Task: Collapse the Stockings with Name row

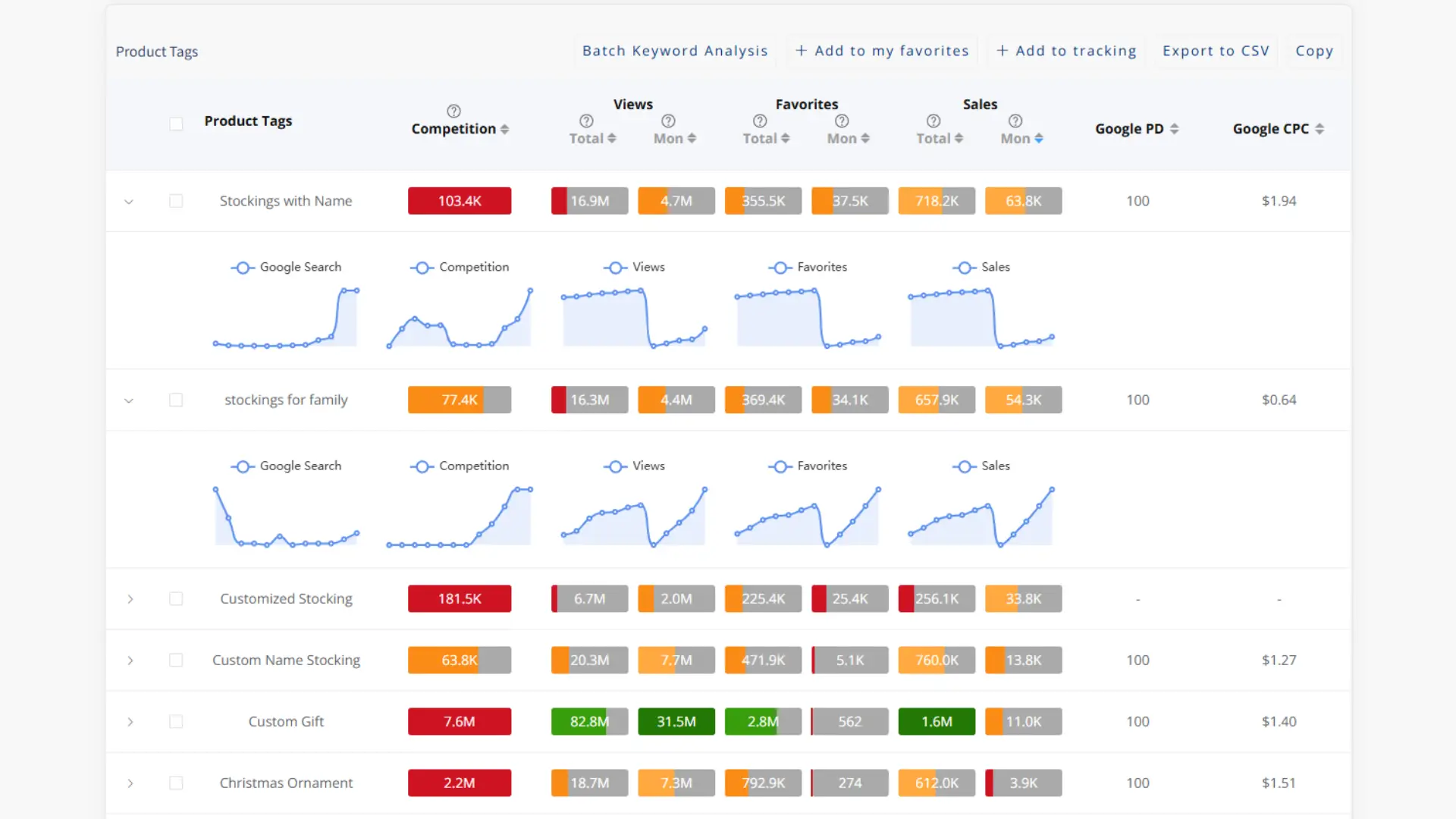Action: pos(129,202)
